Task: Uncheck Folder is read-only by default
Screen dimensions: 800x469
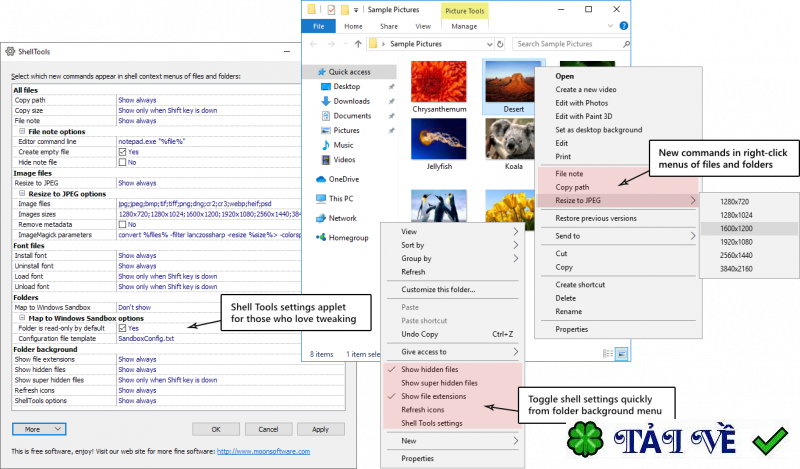Action: [x=123, y=327]
